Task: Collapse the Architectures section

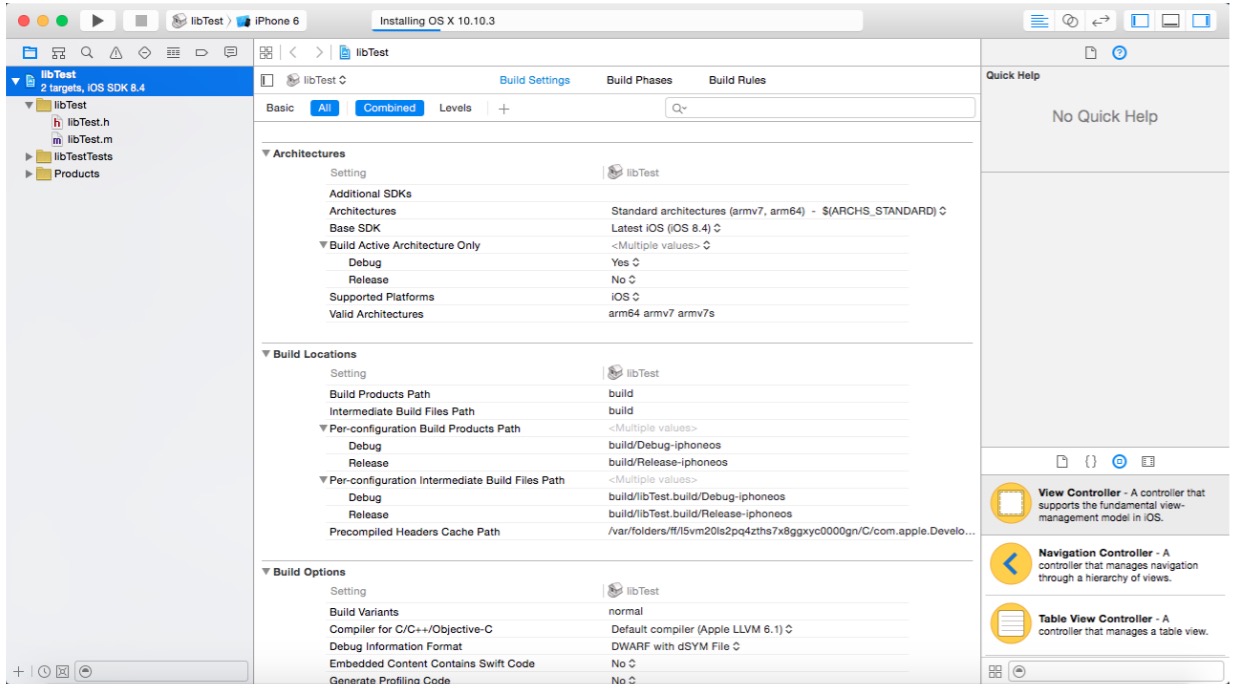Action: (x=266, y=154)
